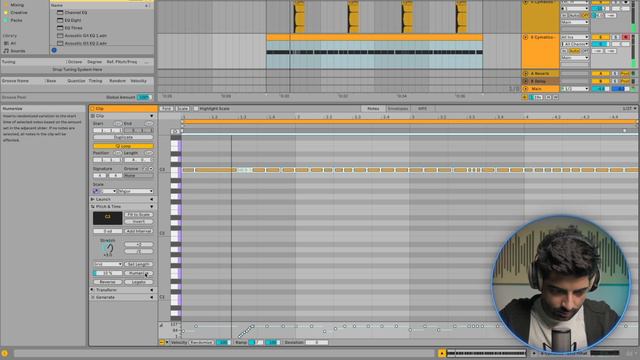Click the W track width button
Screen dimensions: 640x360
pos(555,97)
